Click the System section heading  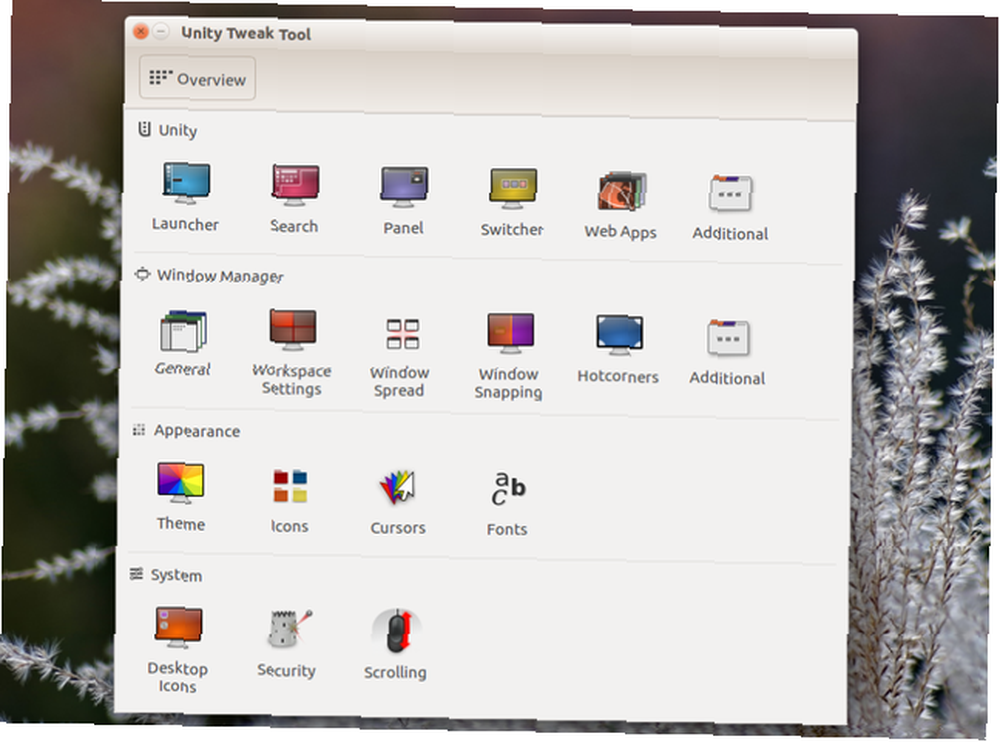[166, 575]
